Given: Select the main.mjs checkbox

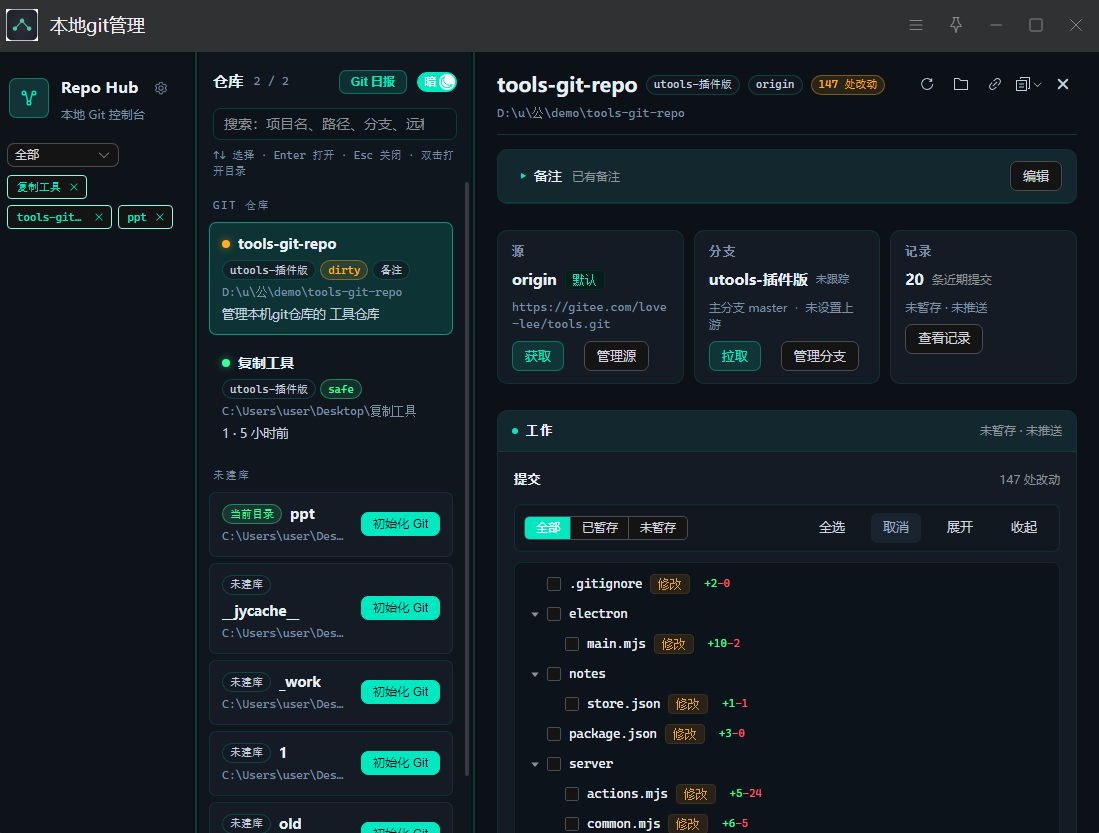Looking at the screenshot, I should [x=572, y=644].
